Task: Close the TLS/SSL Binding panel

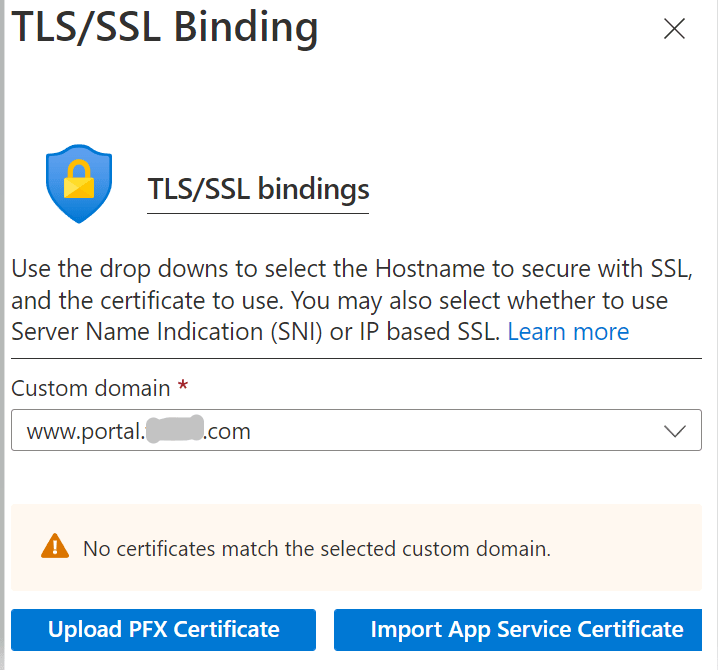Action: pos(675,29)
